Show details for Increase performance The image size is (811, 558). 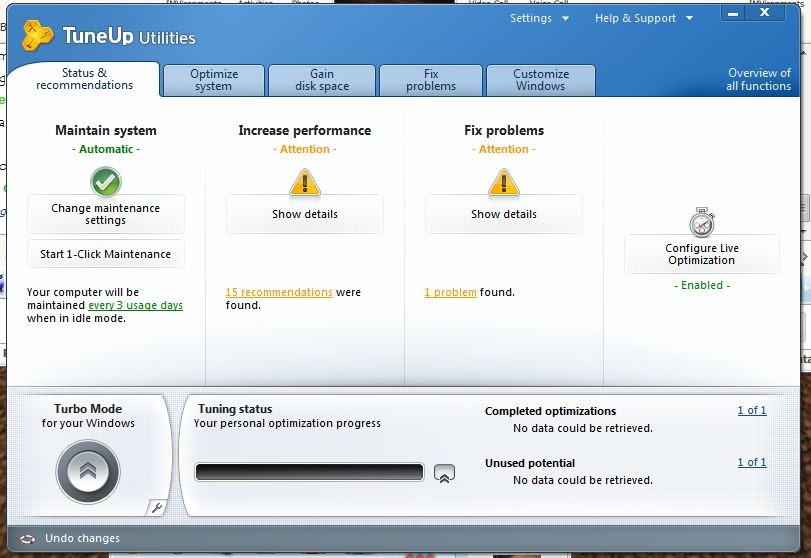click(305, 214)
